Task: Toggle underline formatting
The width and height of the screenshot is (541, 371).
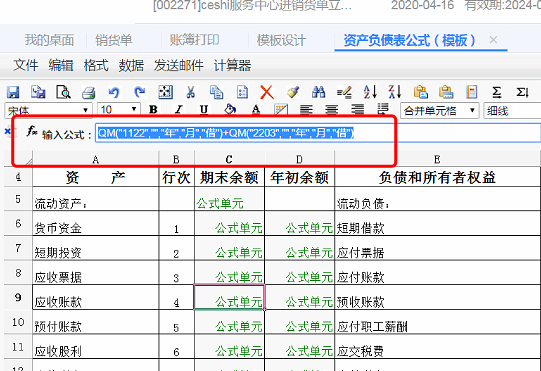Action: point(204,110)
